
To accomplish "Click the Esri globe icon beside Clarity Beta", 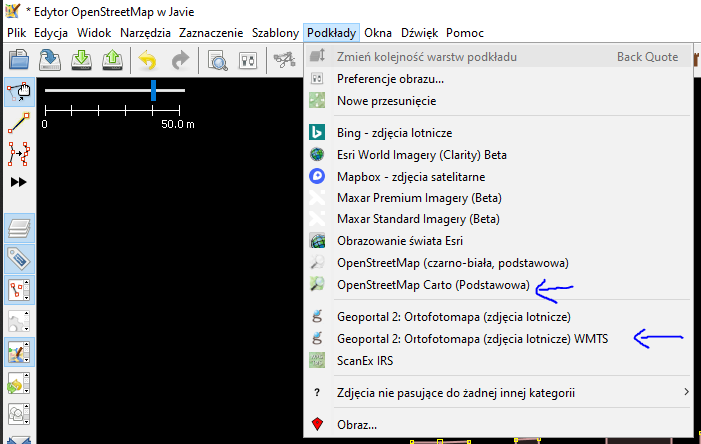I will [x=317, y=154].
